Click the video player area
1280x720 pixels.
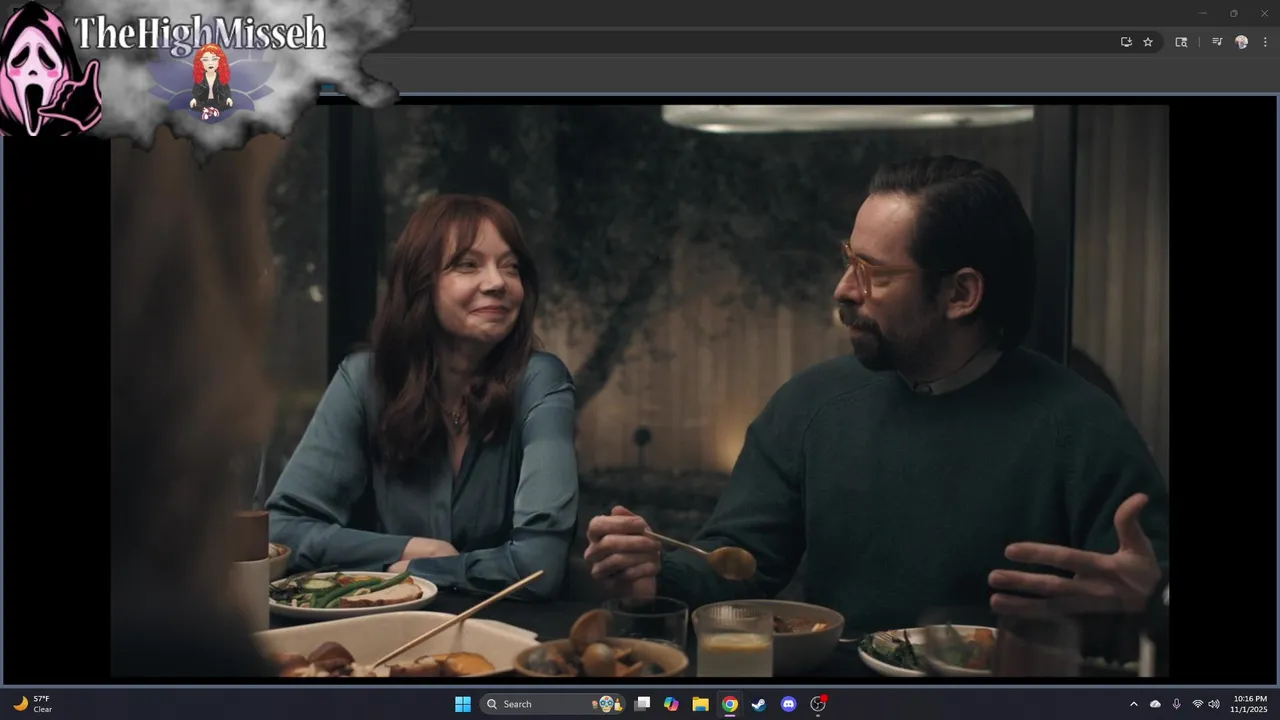click(640, 390)
